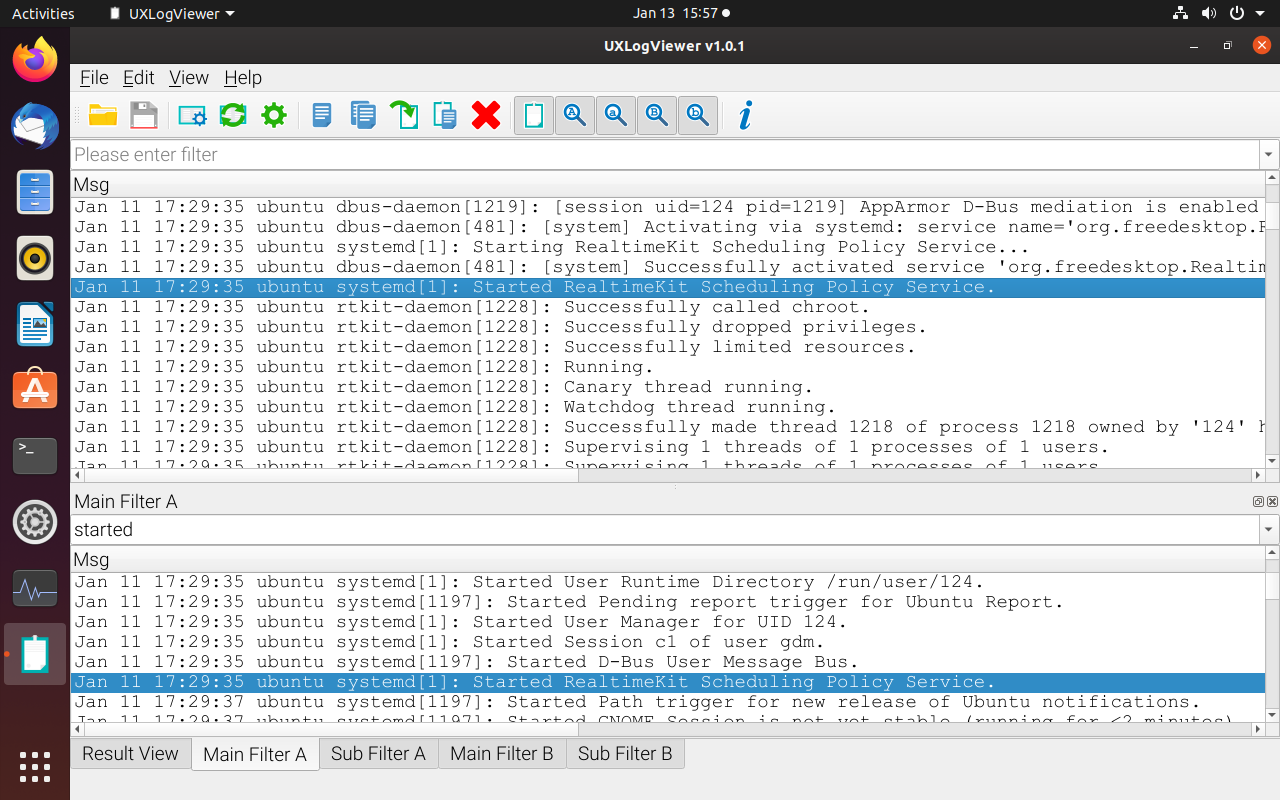Open the About info icon
This screenshot has width=1280, height=800.
743,114
